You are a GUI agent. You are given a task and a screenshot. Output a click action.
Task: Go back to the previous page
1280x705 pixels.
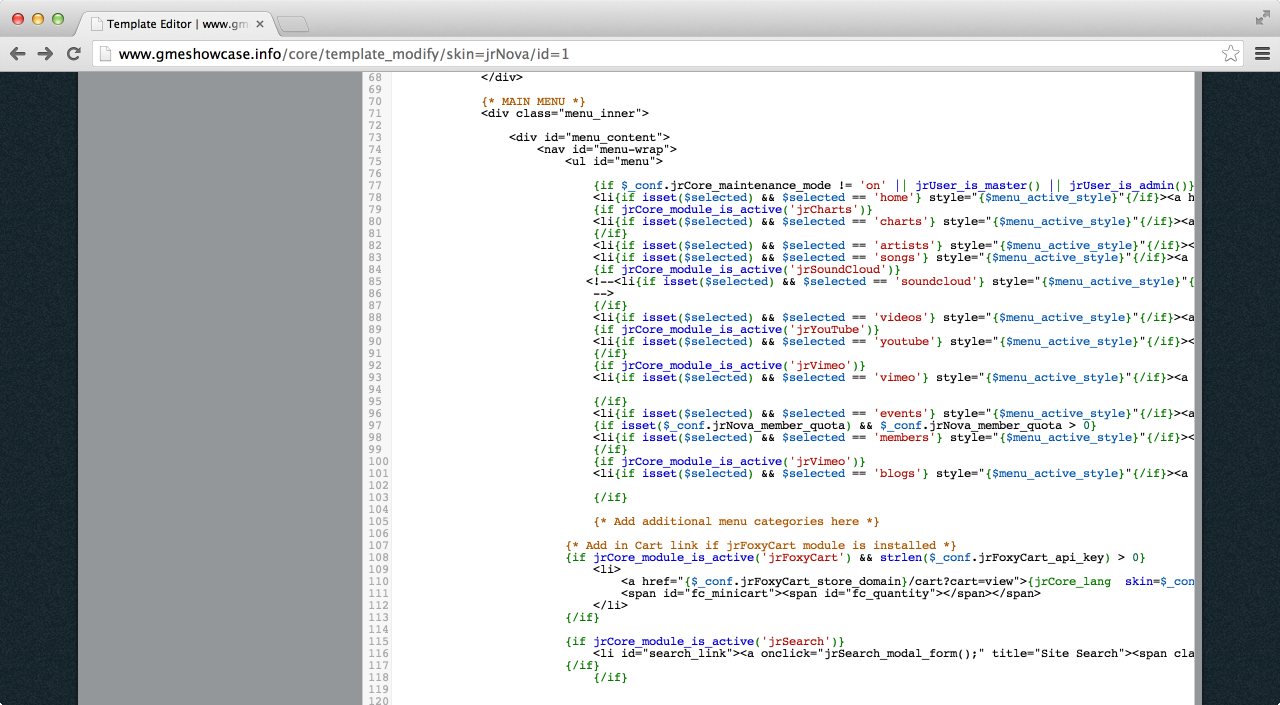[x=17, y=54]
